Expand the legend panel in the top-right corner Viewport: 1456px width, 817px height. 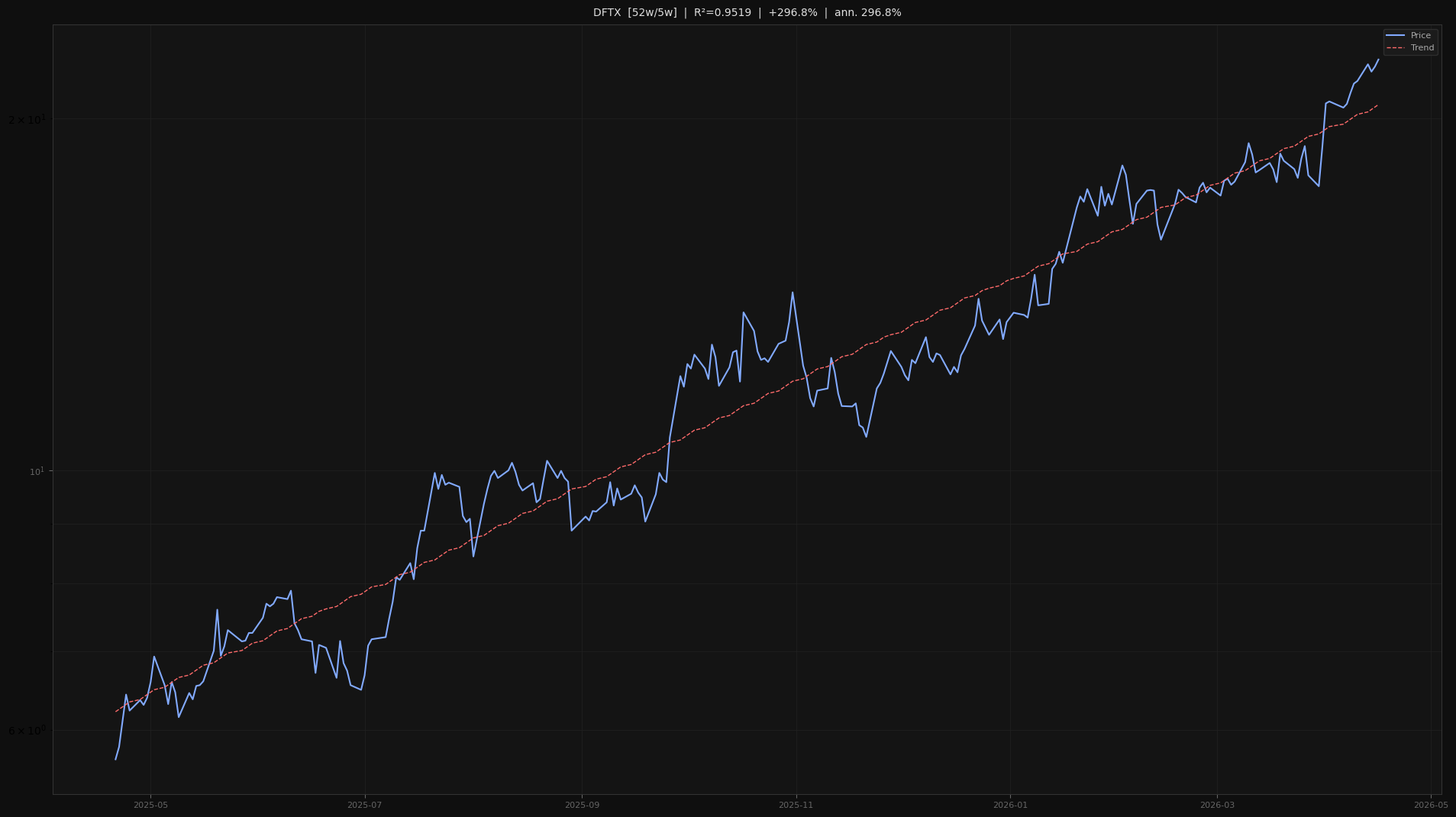(1410, 40)
